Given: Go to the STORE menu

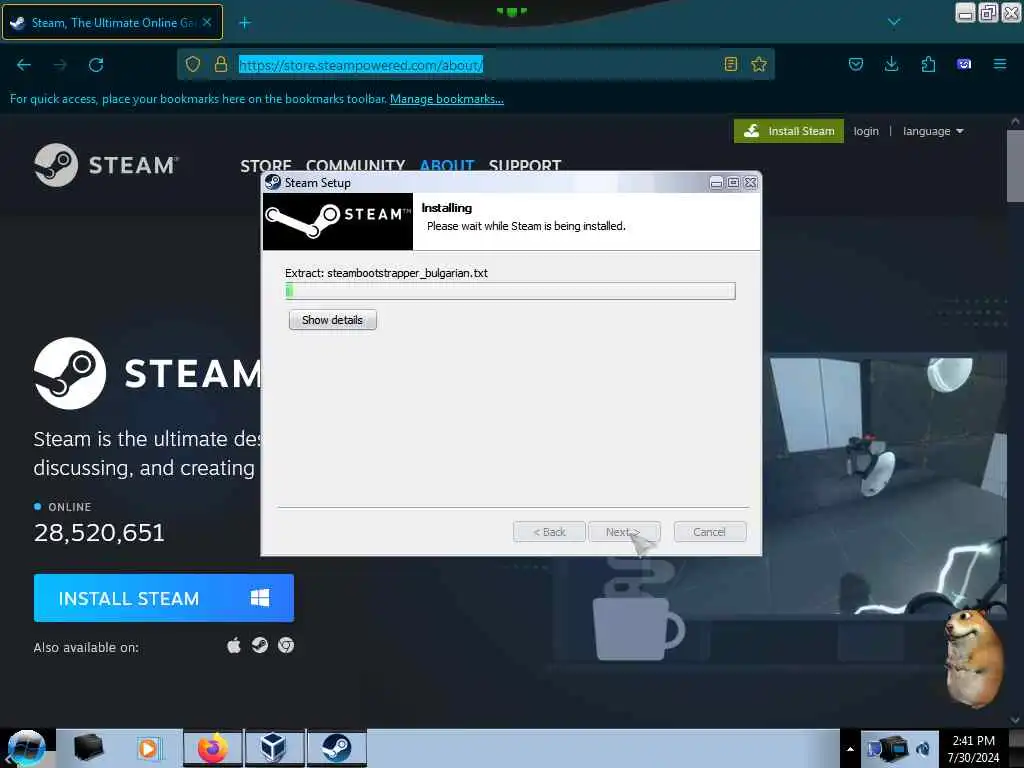Looking at the screenshot, I should click(x=266, y=165).
